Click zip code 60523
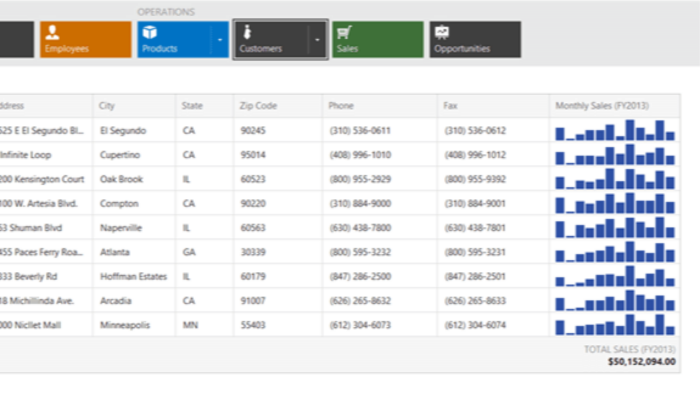The image size is (700, 394). click(x=253, y=179)
